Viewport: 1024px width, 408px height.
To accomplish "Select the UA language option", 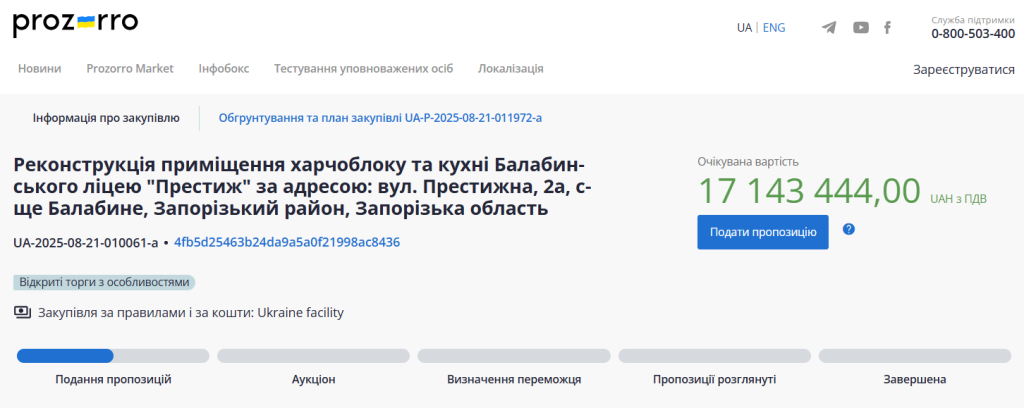I will (x=744, y=27).
